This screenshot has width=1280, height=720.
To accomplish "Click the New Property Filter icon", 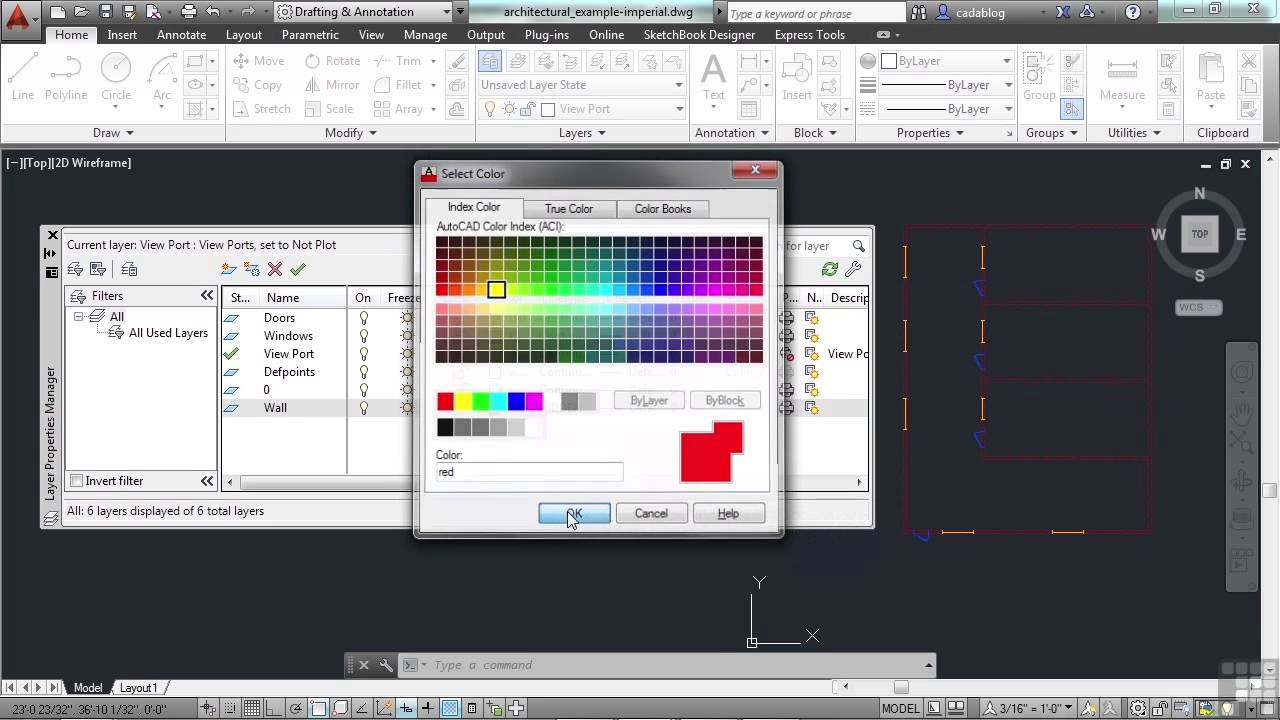I will point(75,269).
